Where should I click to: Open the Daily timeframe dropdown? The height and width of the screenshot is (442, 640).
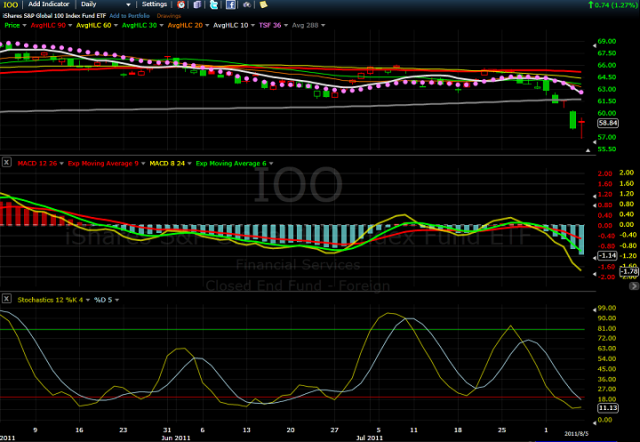pyautogui.click(x=105, y=4)
